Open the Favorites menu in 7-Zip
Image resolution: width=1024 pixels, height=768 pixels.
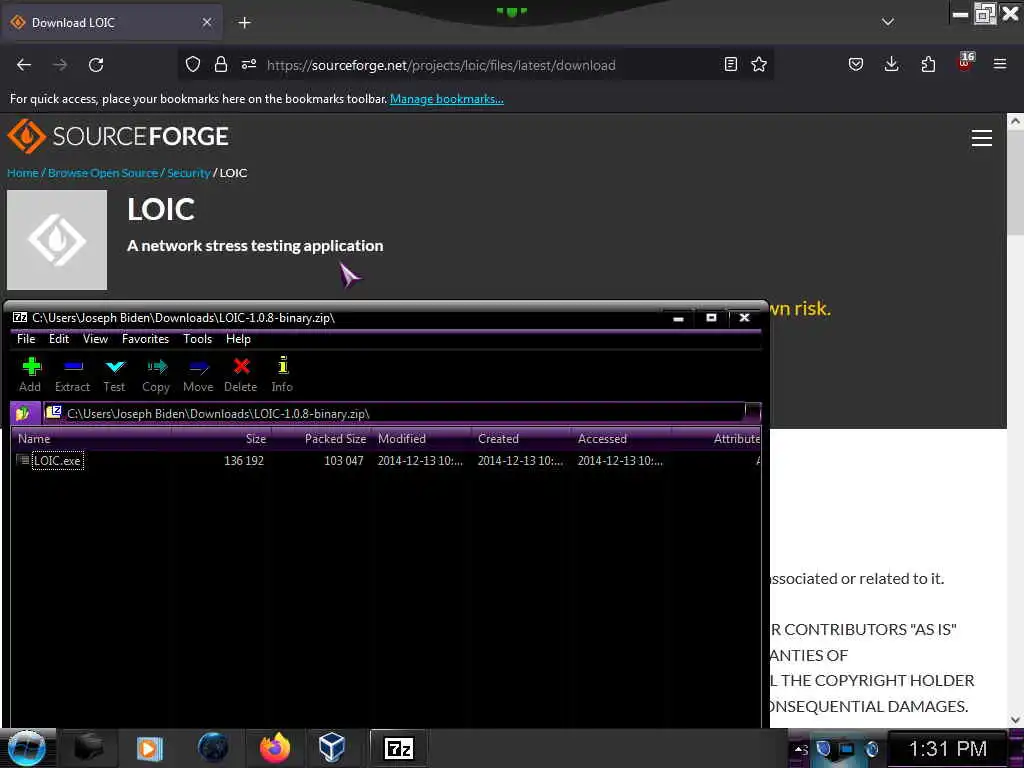pos(145,339)
